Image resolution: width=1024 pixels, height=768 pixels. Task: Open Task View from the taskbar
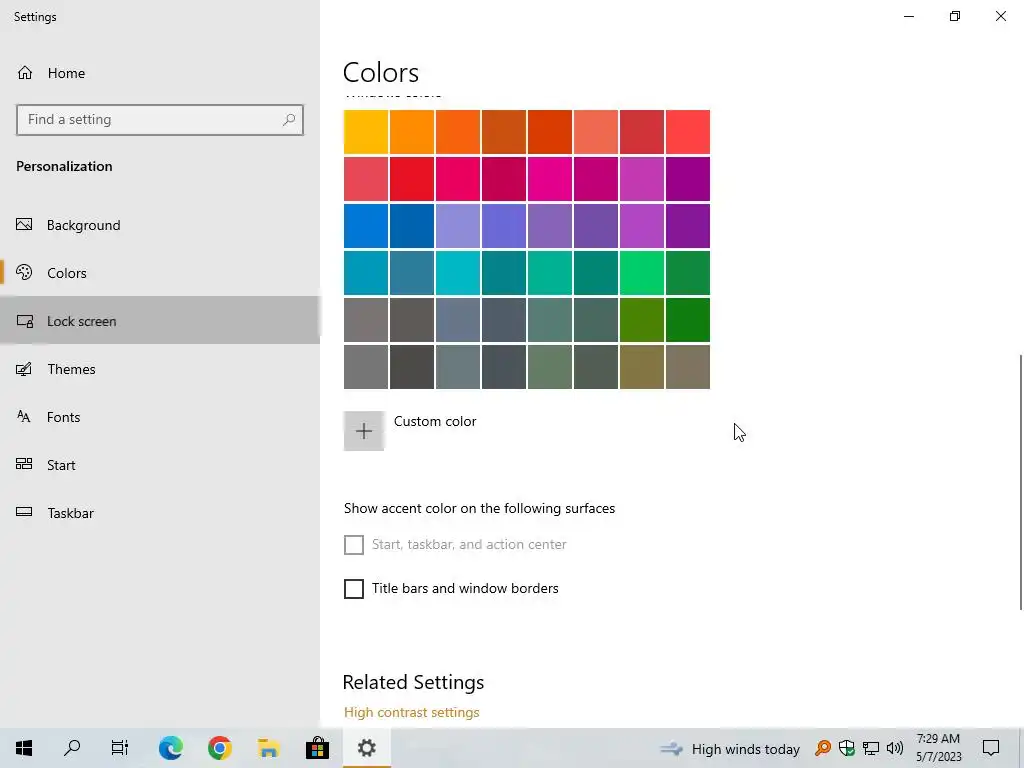pos(120,748)
